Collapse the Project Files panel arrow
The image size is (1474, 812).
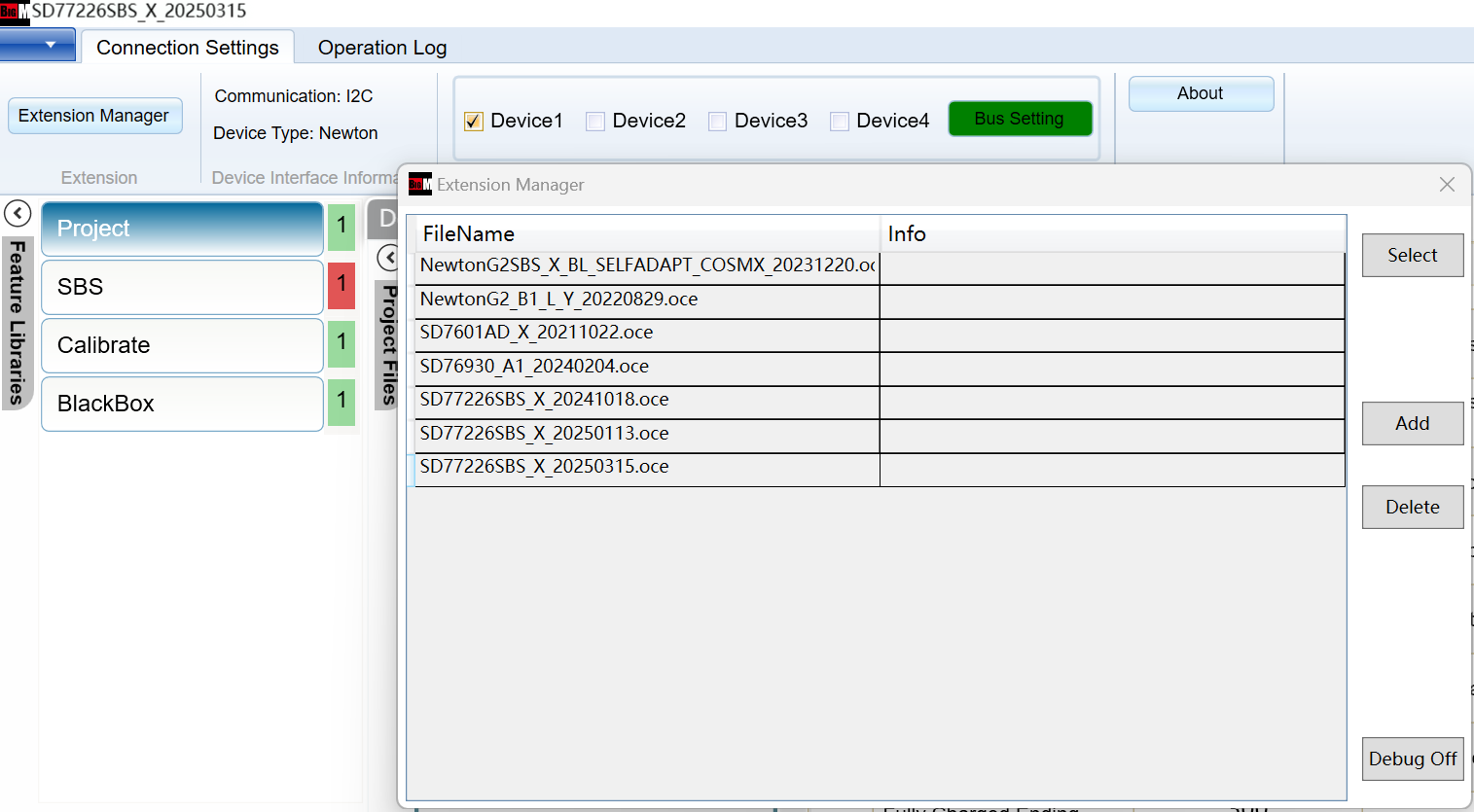pyautogui.click(x=388, y=258)
